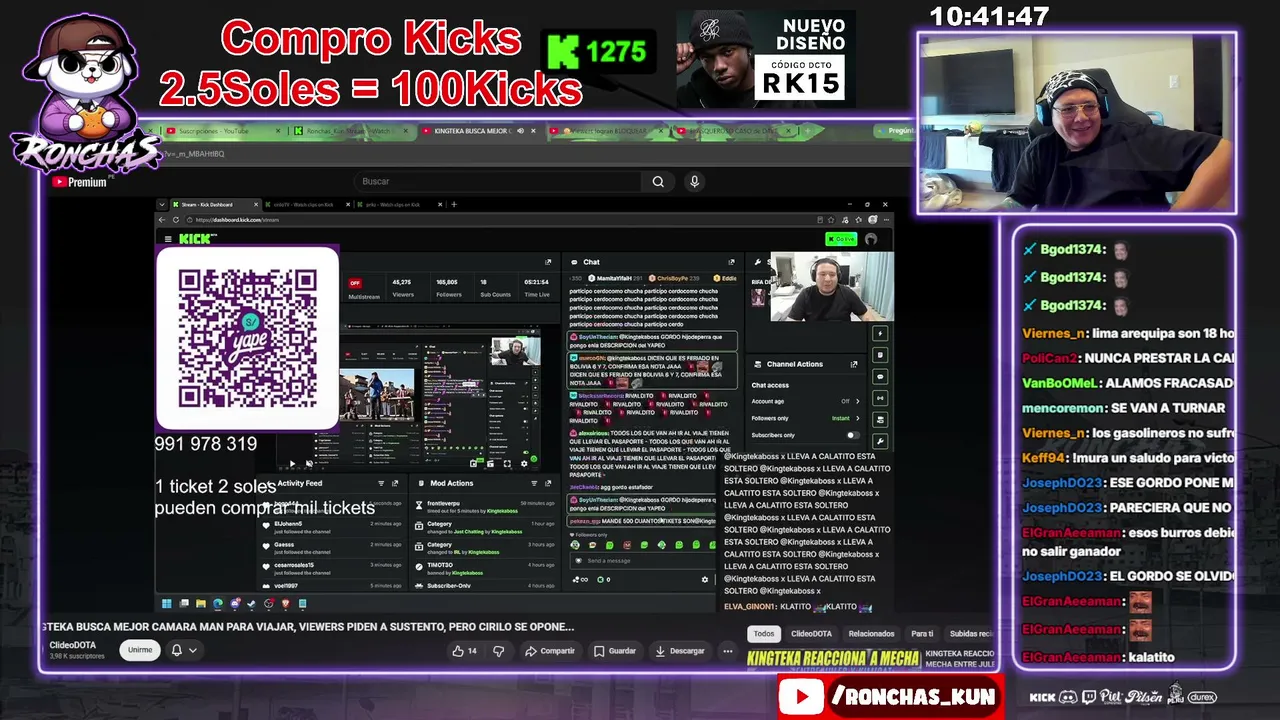Pop out the stream stats panel
This screenshot has width=1280, height=720.
coord(548,262)
